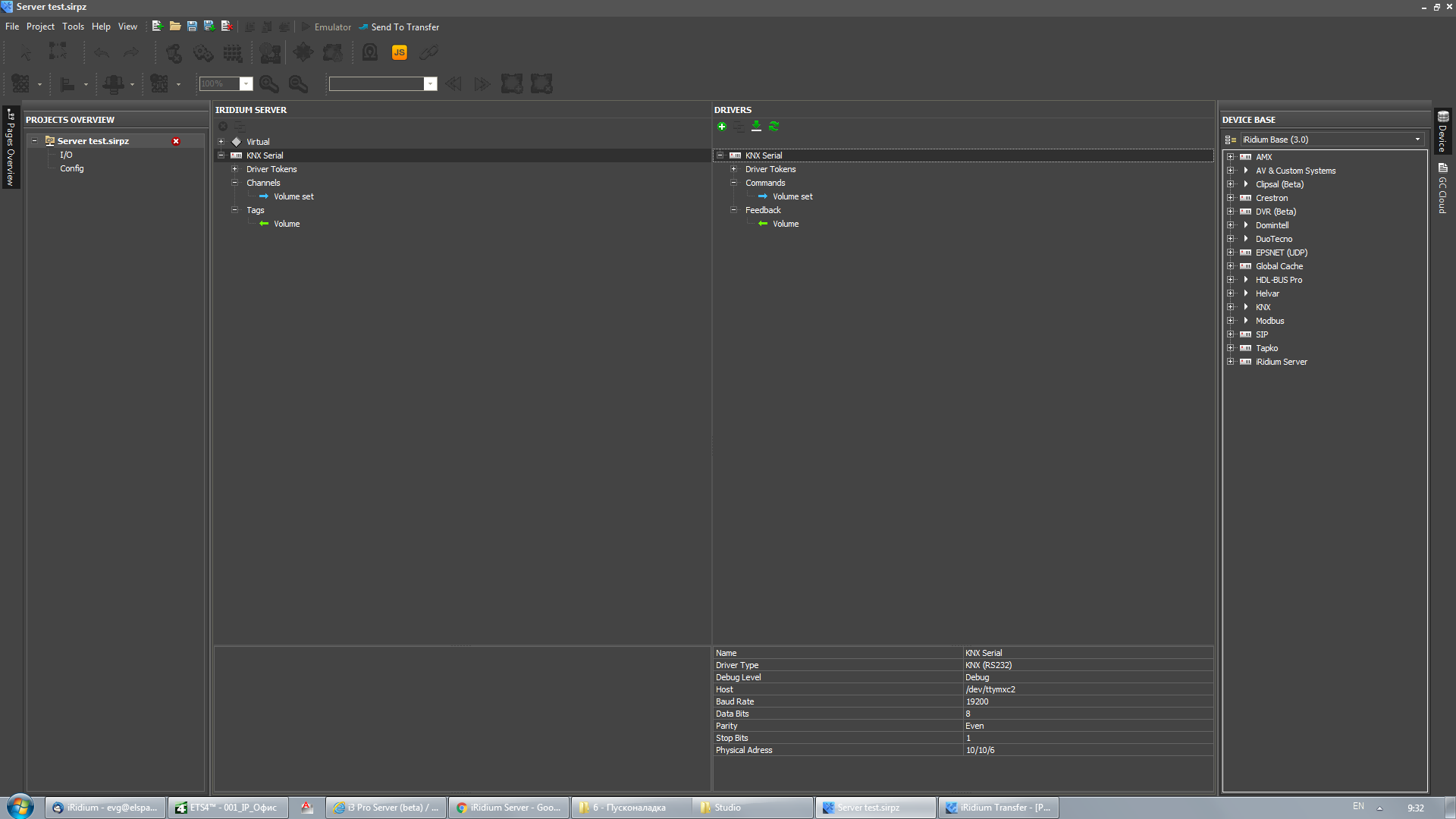The width and height of the screenshot is (1456, 819).
Task: Collapse the Feedback node in Drivers
Action: tap(734, 210)
